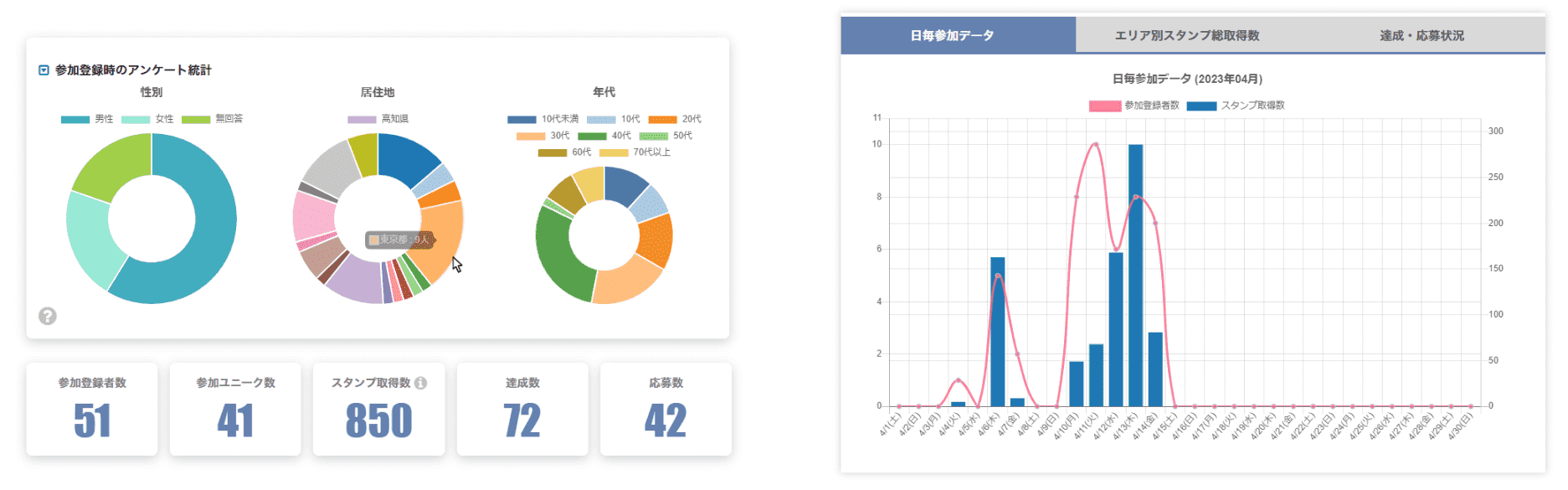The height and width of the screenshot is (490, 1568).
Task: Hide スタンプ取得数 bars in chart legend
Action: pos(1235,106)
